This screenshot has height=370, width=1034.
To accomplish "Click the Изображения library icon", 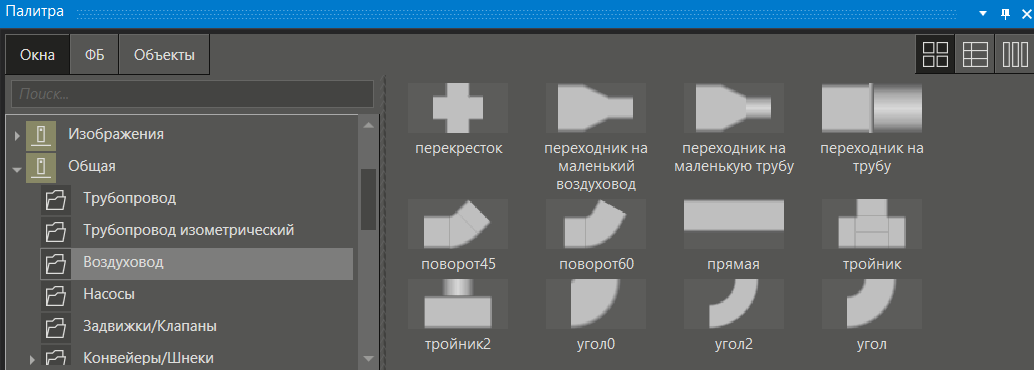I will coord(41,135).
